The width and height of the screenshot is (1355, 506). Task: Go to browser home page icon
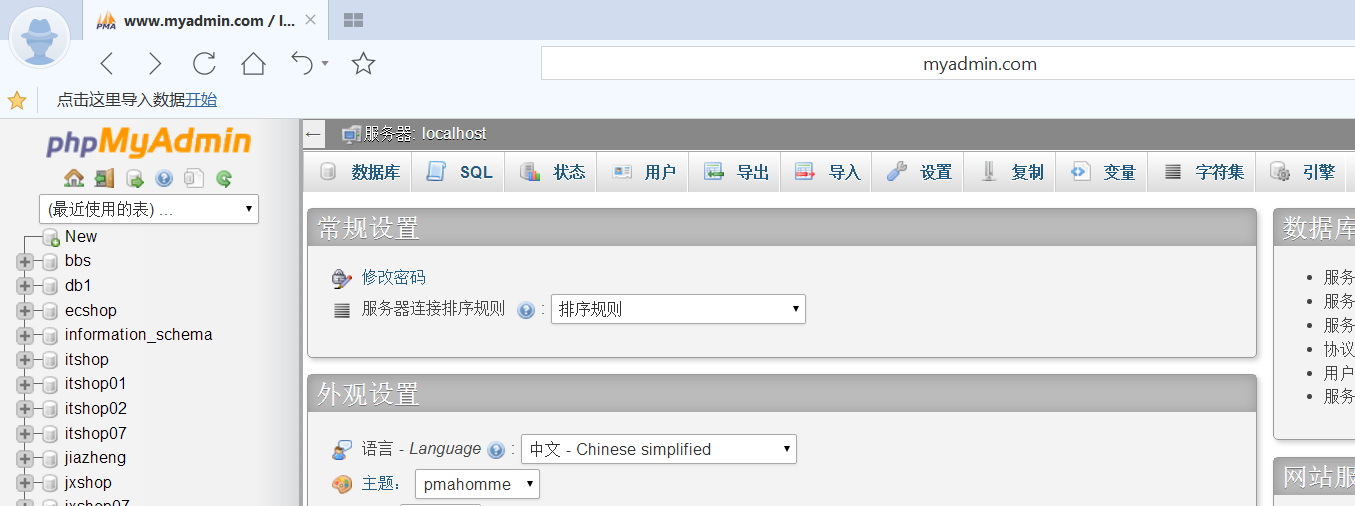(x=253, y=64)
